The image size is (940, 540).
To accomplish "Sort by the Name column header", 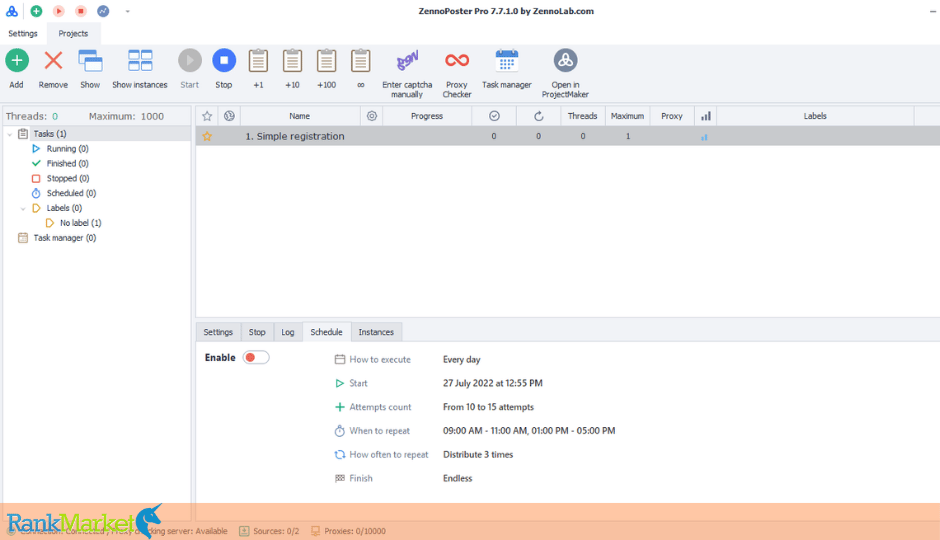I will point(300,116).
